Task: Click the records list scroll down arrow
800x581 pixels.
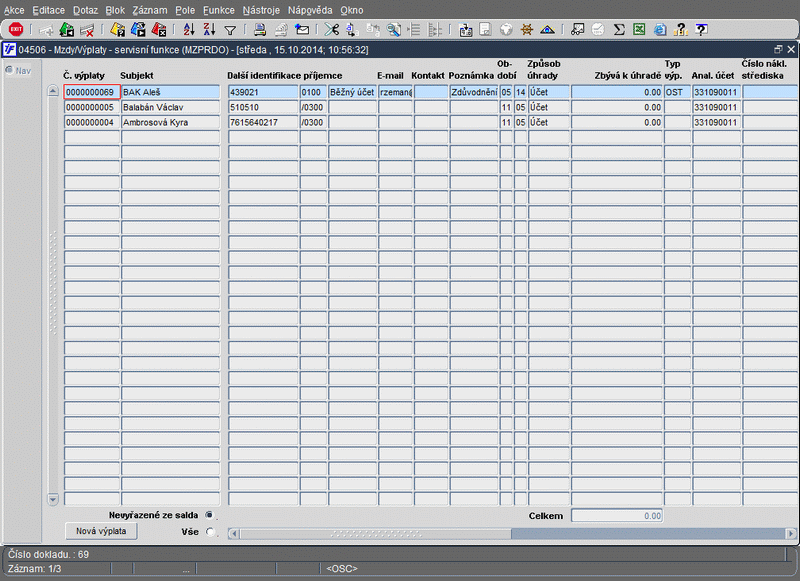Action: click(x=53, y=499)
